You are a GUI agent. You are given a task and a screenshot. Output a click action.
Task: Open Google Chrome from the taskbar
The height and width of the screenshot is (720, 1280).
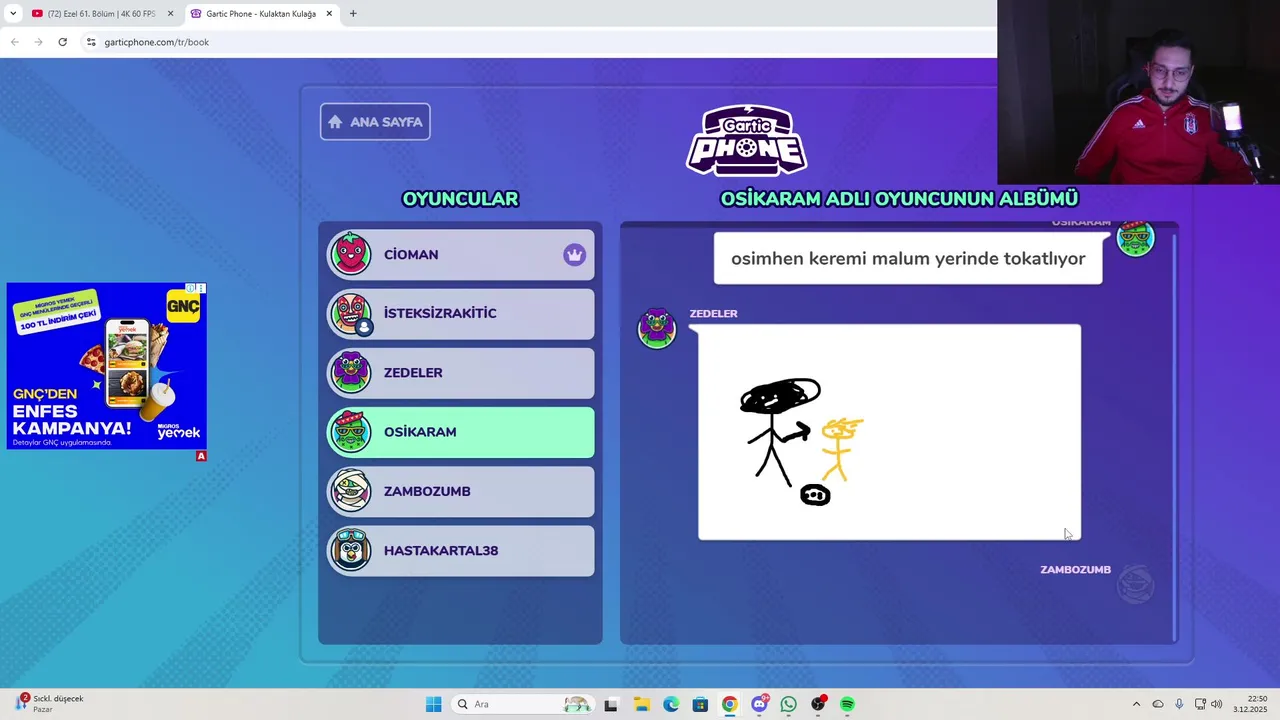(730, 704)
